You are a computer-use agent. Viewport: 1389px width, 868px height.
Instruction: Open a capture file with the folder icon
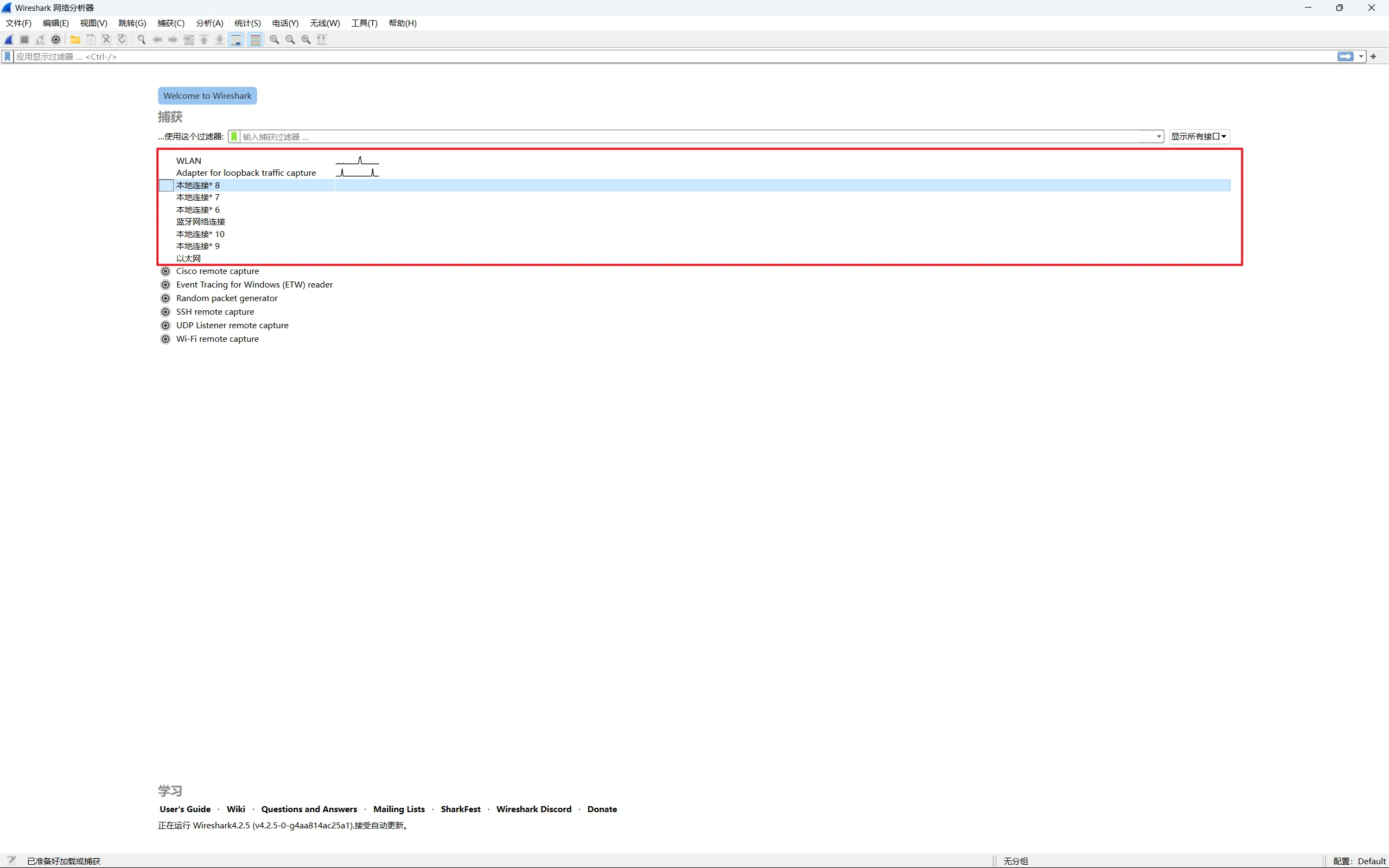tap(75, 40)
